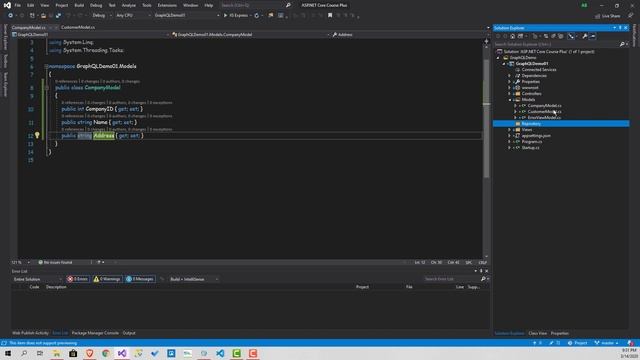Click the Search Error List input field
This screenshot has height=360, width=640.
point(451,279)
